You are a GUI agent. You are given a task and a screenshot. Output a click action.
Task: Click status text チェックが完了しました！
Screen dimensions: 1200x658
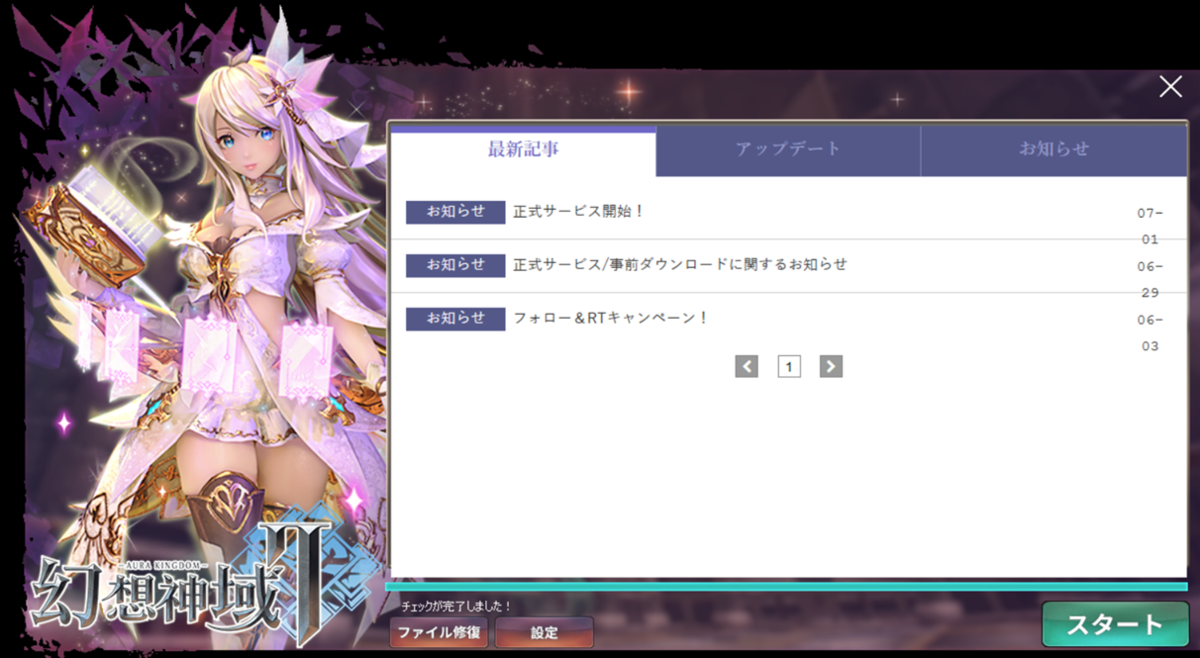click(455, 606)
